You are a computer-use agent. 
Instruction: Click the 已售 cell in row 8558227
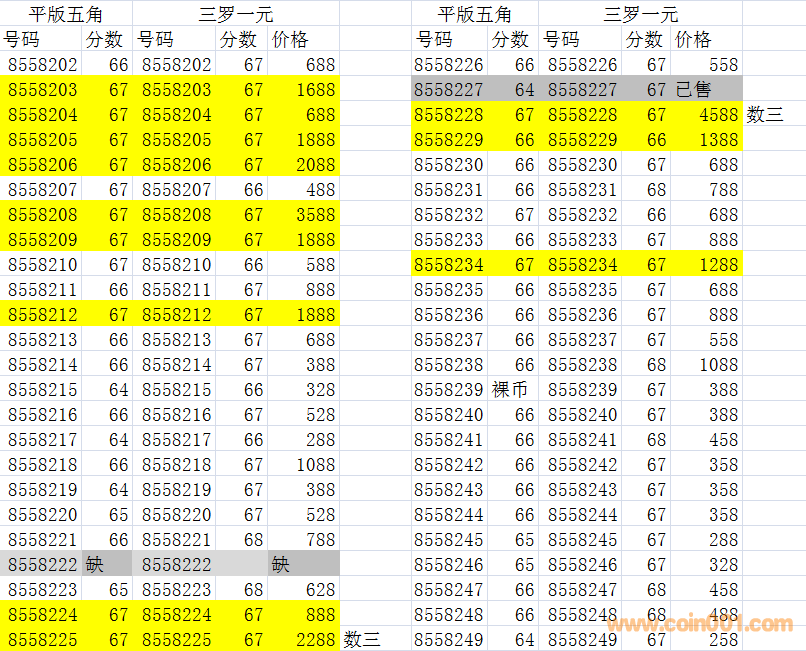(x=706, y=90)
